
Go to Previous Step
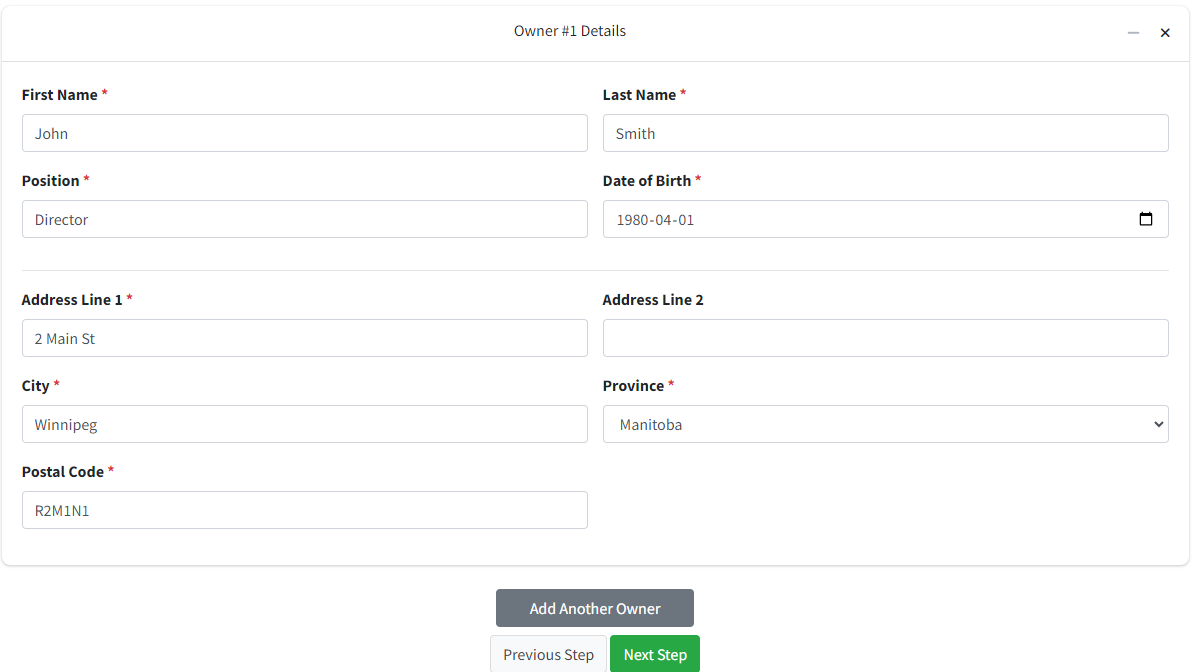[548, 655]
